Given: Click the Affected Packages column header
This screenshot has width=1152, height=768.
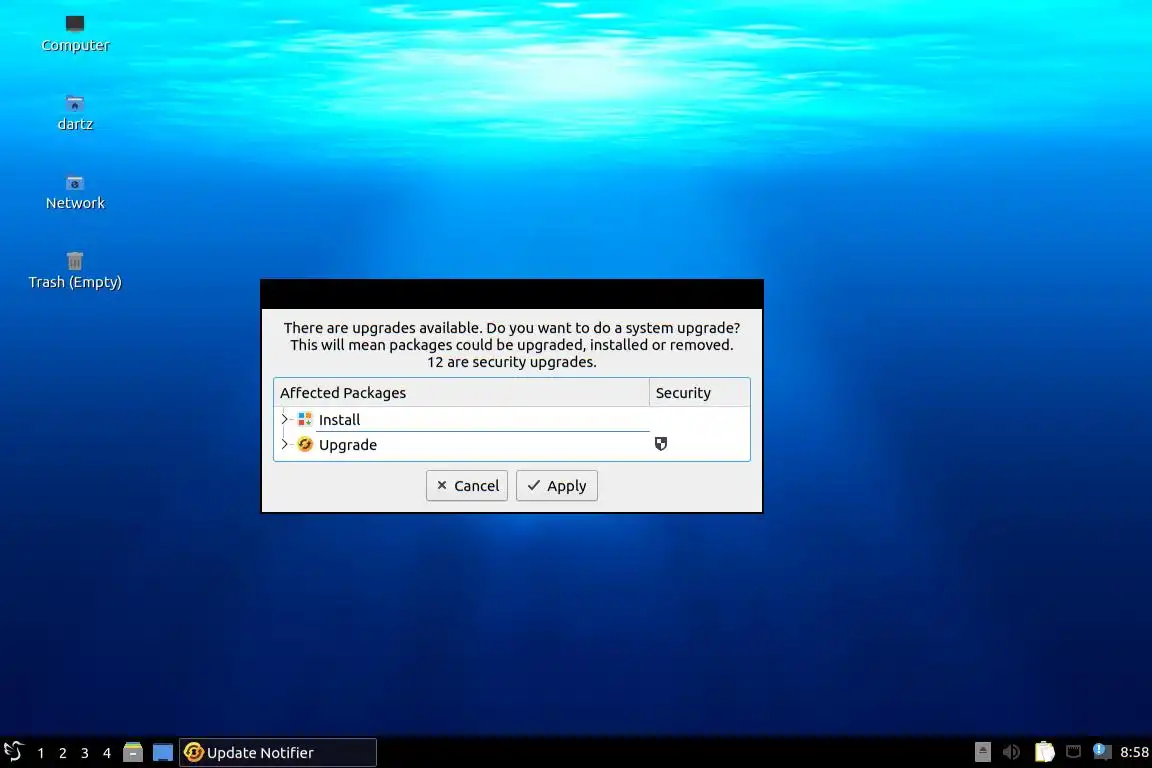Looking at the screenshot, I should (x=461, y=392).
